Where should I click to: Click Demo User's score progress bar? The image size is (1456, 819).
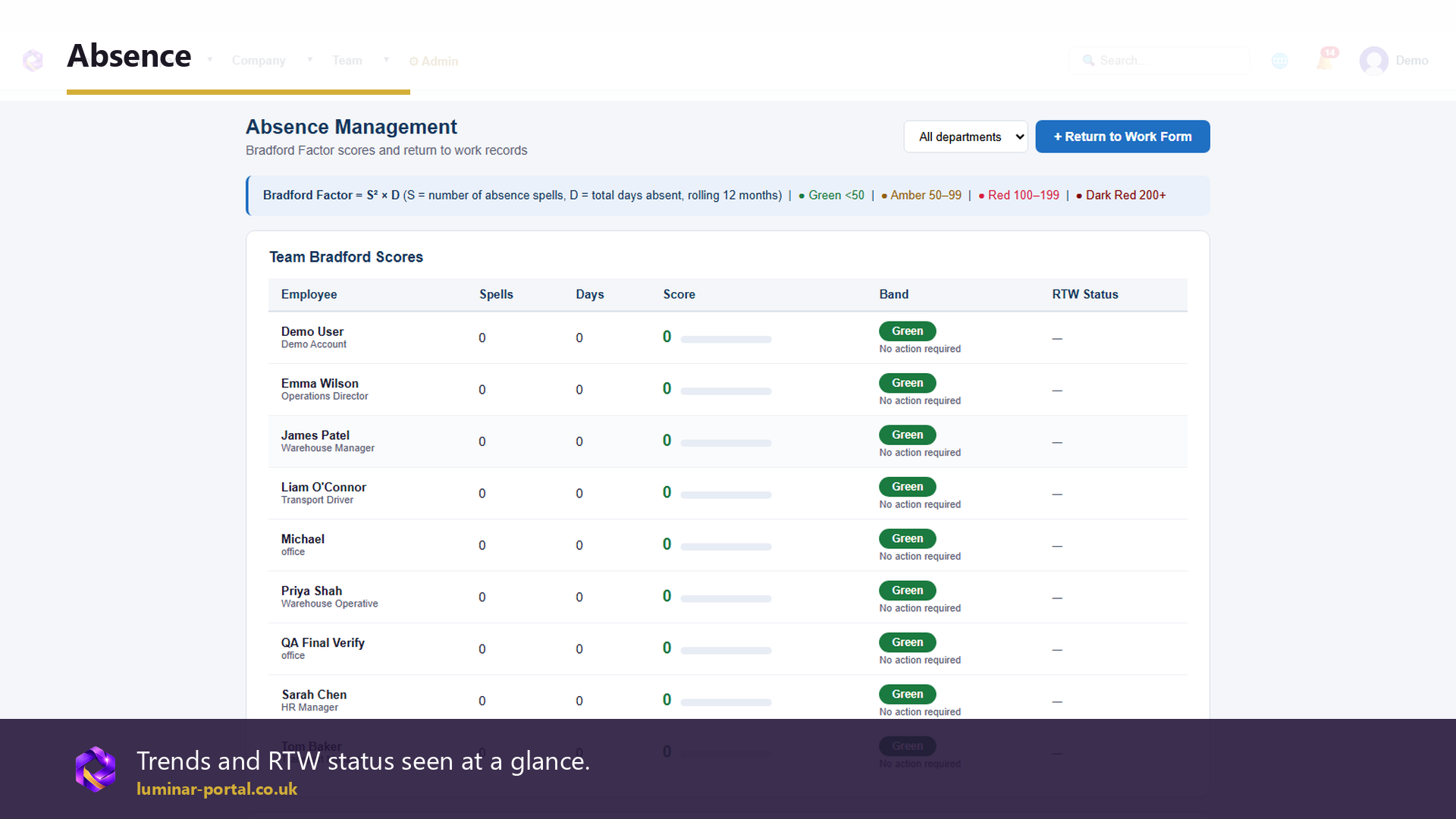726,339
